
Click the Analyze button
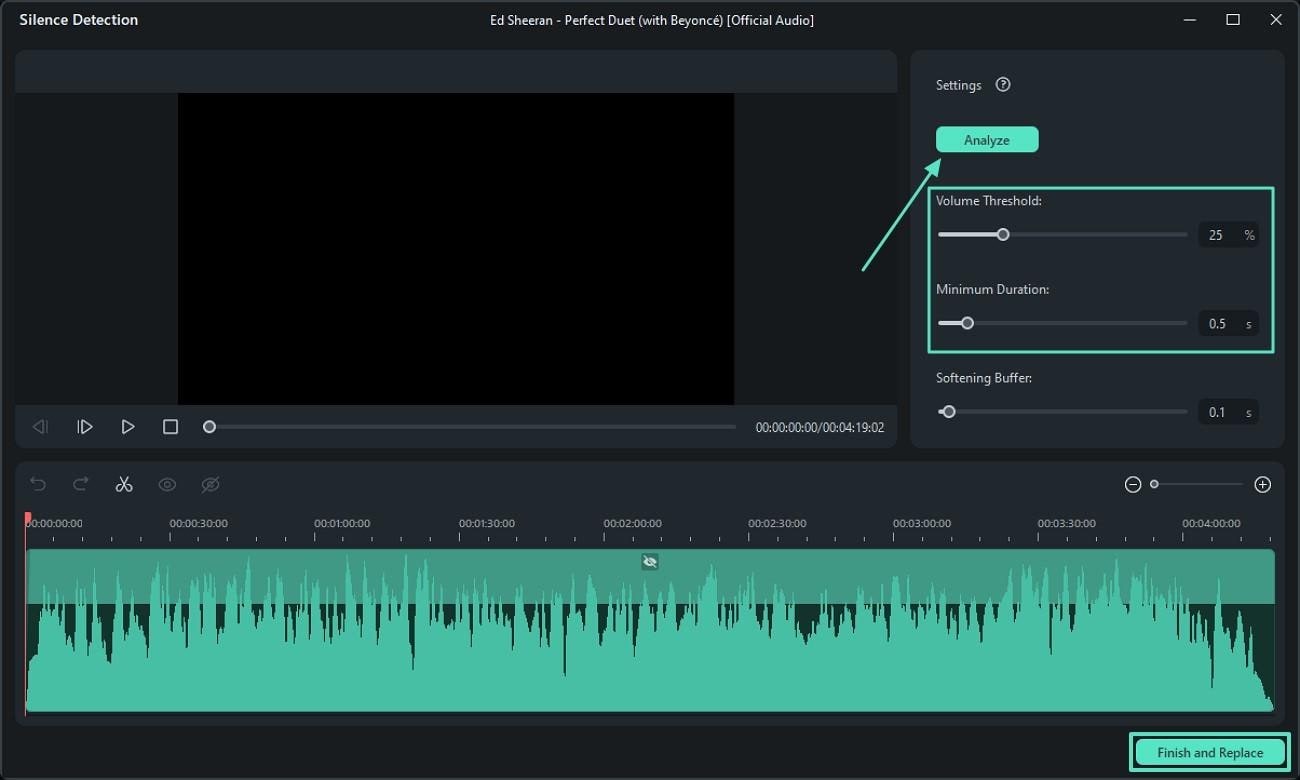(x=987, y=140)
